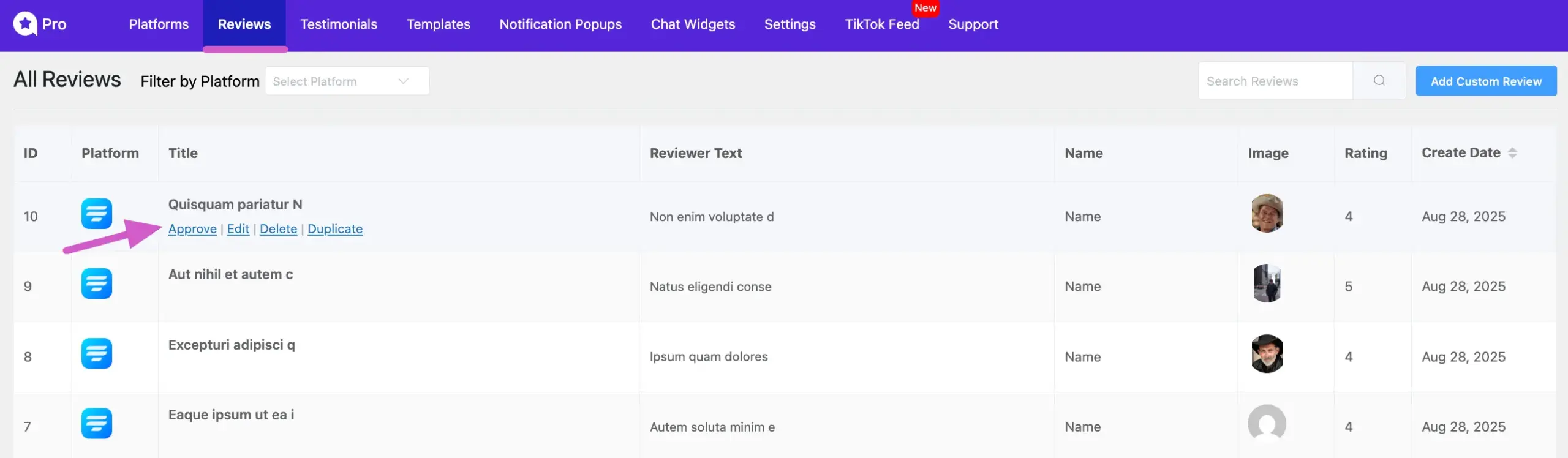Click the search magnifier icon button

1379,81
